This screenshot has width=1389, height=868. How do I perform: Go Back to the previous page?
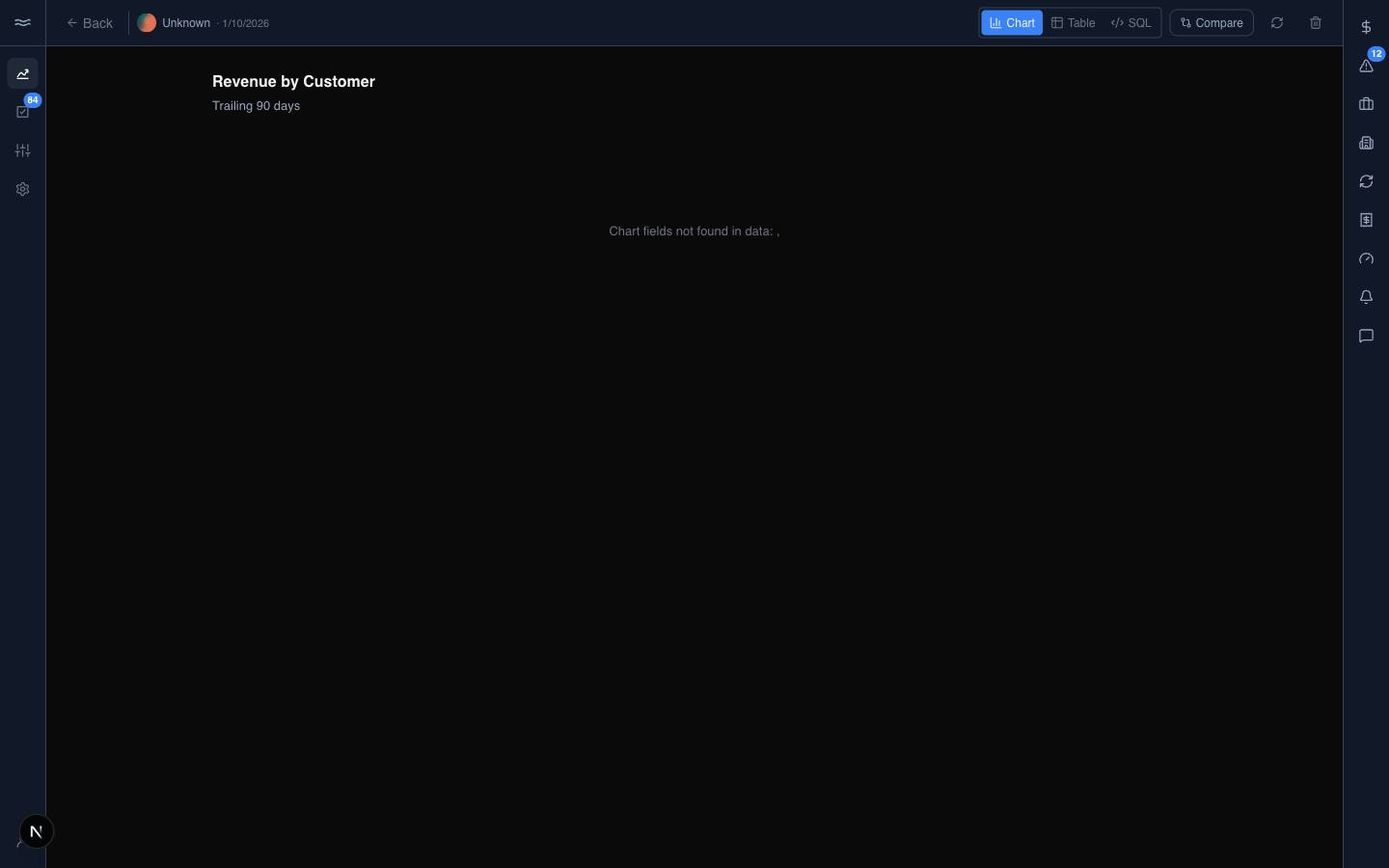tap(89, 23)
